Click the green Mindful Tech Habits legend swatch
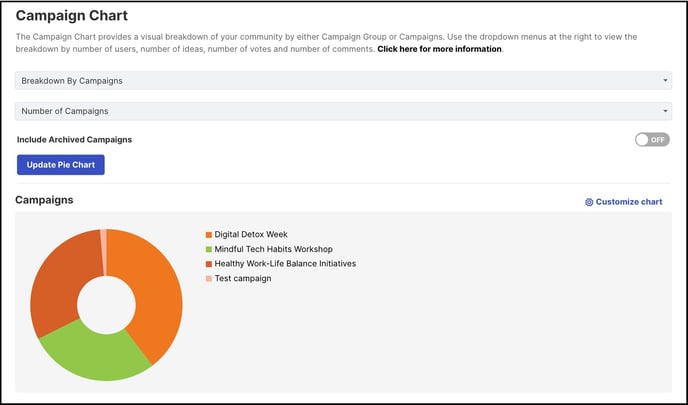Image resolution: width=688 pixels, height=405 pixels. 209,249
